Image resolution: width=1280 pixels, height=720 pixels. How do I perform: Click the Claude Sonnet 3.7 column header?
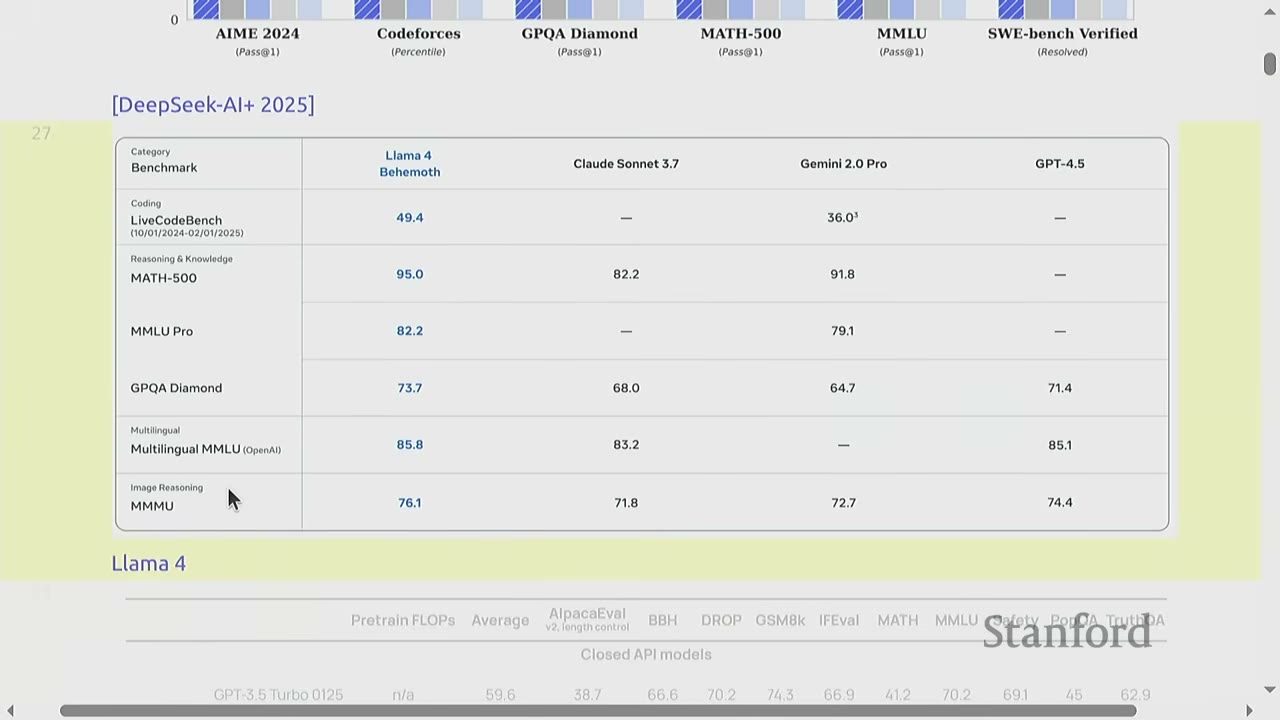tap(626, 163)
